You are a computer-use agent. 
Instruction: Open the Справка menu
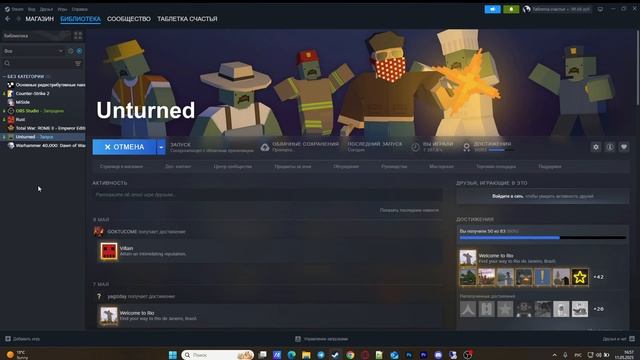click(x=79, y=9)
